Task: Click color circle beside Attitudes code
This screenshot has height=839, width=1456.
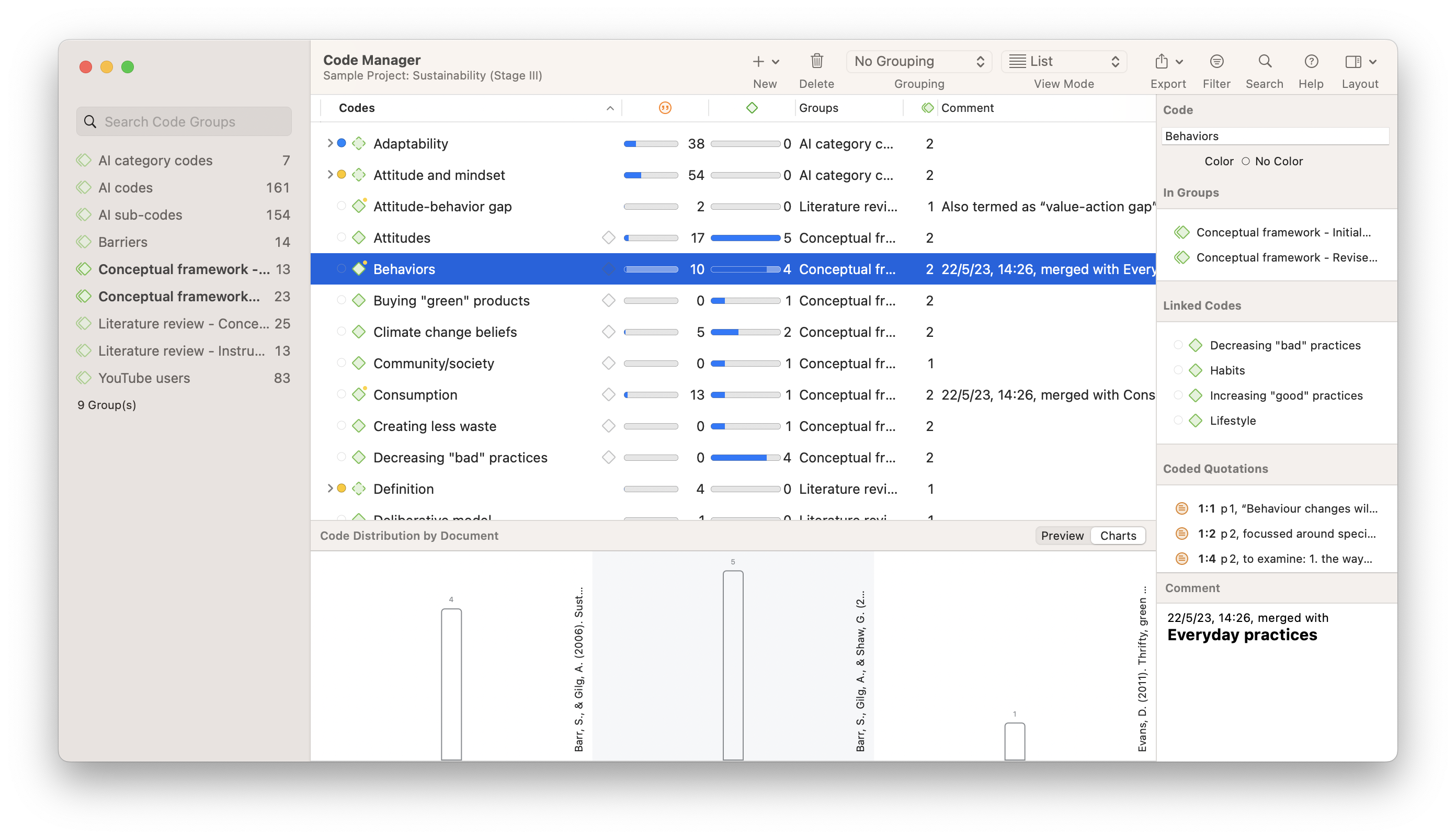Action: click(341, 237)
